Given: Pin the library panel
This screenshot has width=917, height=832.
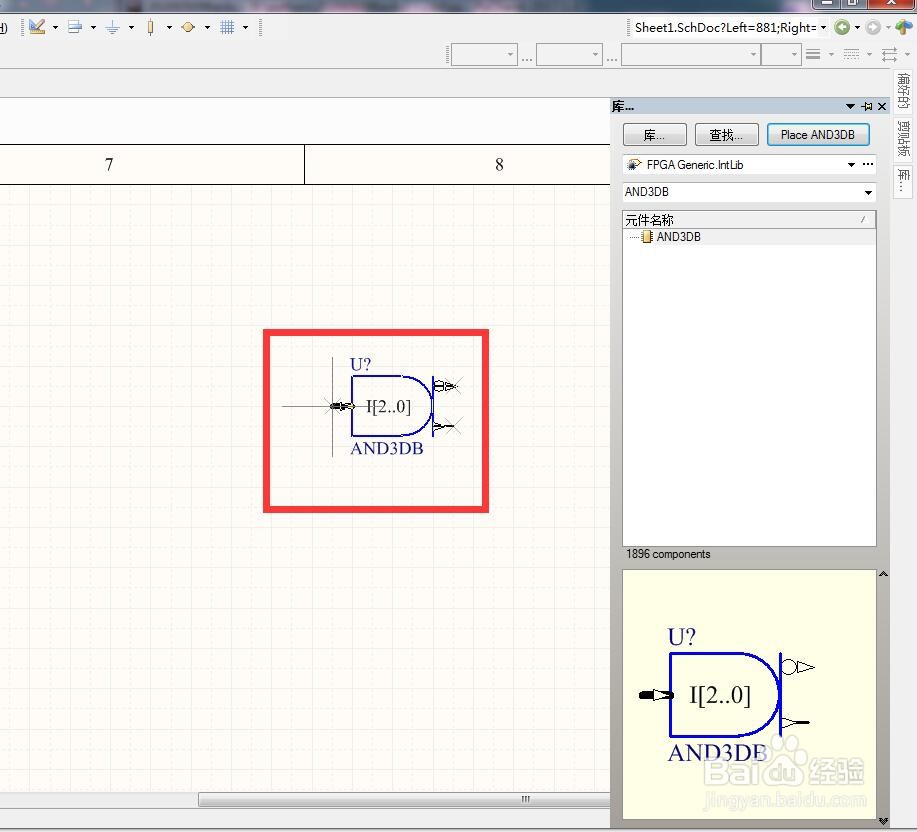Looking at the screenshot, I should [x=867, y=106].
